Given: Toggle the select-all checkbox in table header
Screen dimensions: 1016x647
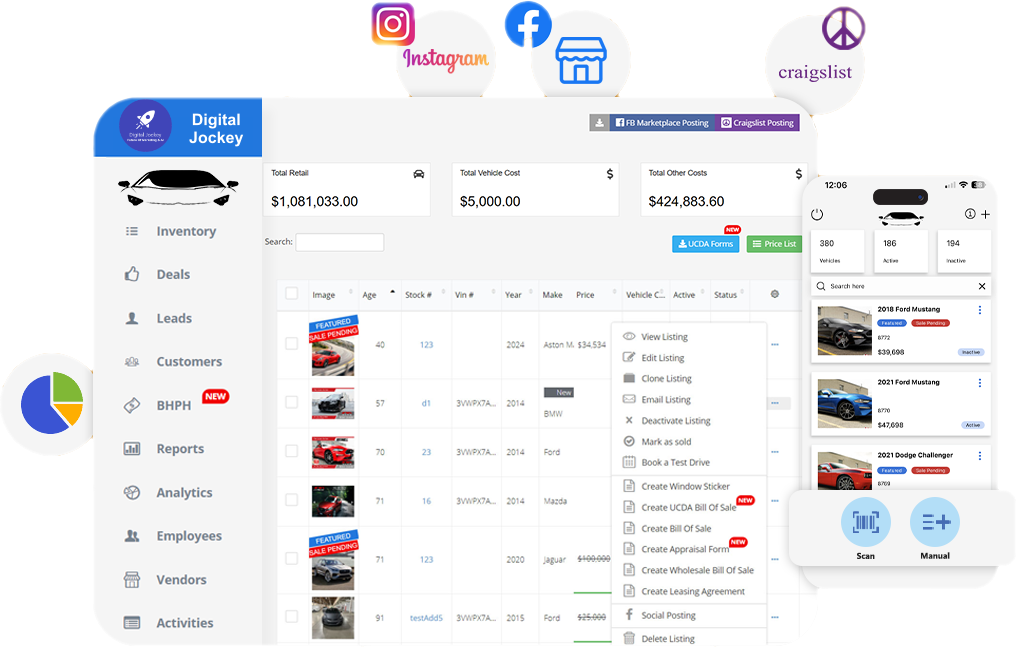Looking at the screenshot, I should point(291,294).
